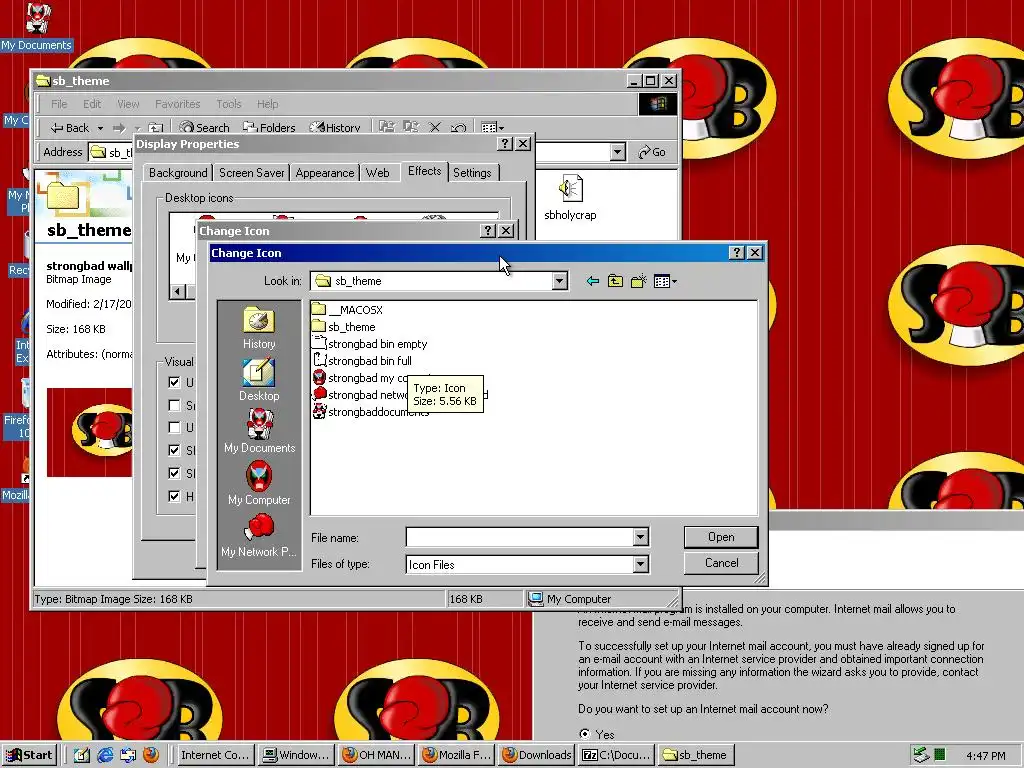Select the __MACOSX folder

347,310
